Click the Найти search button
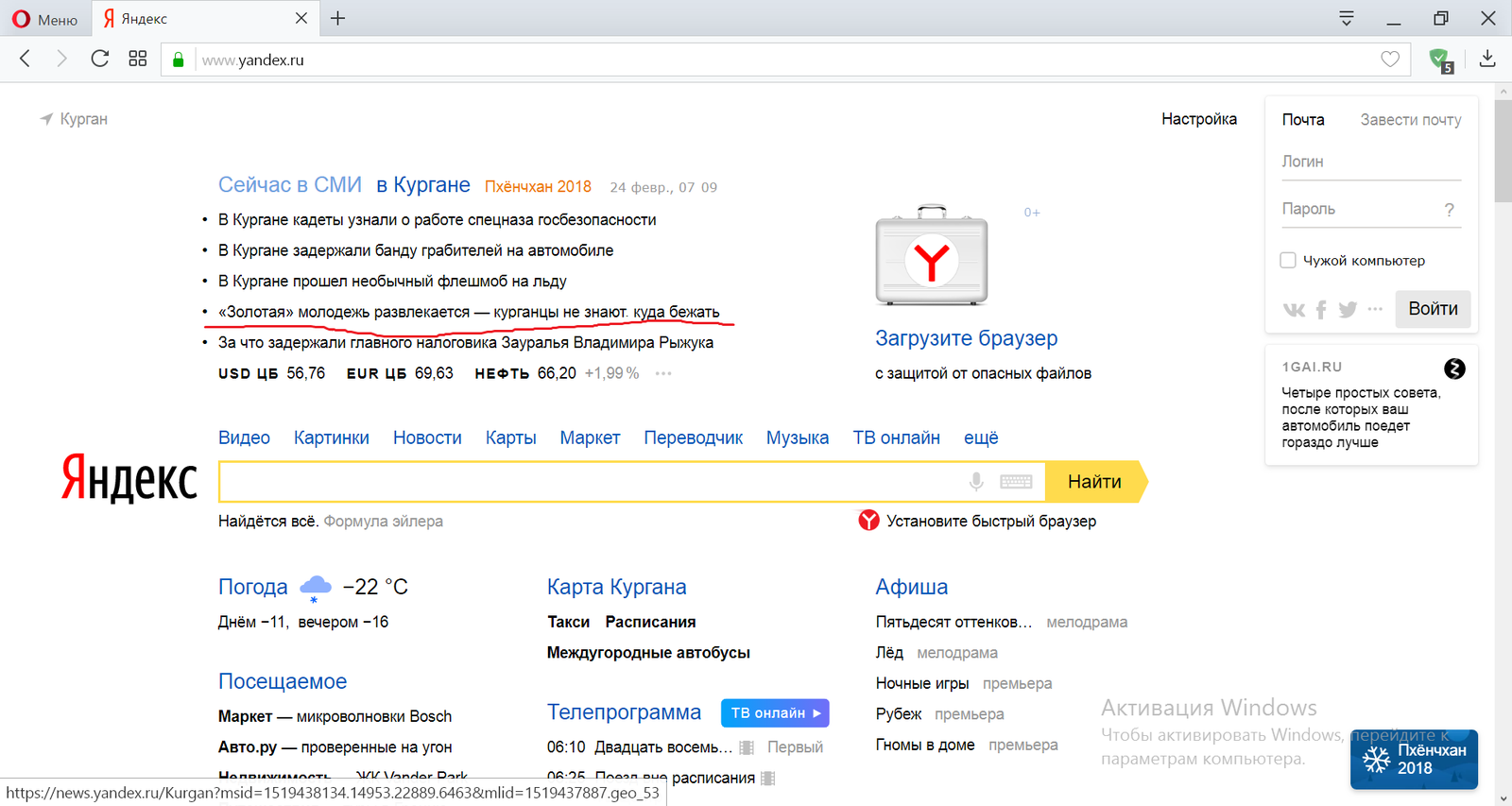This screenshot has height=806, width=1512. coord(1095,482)
